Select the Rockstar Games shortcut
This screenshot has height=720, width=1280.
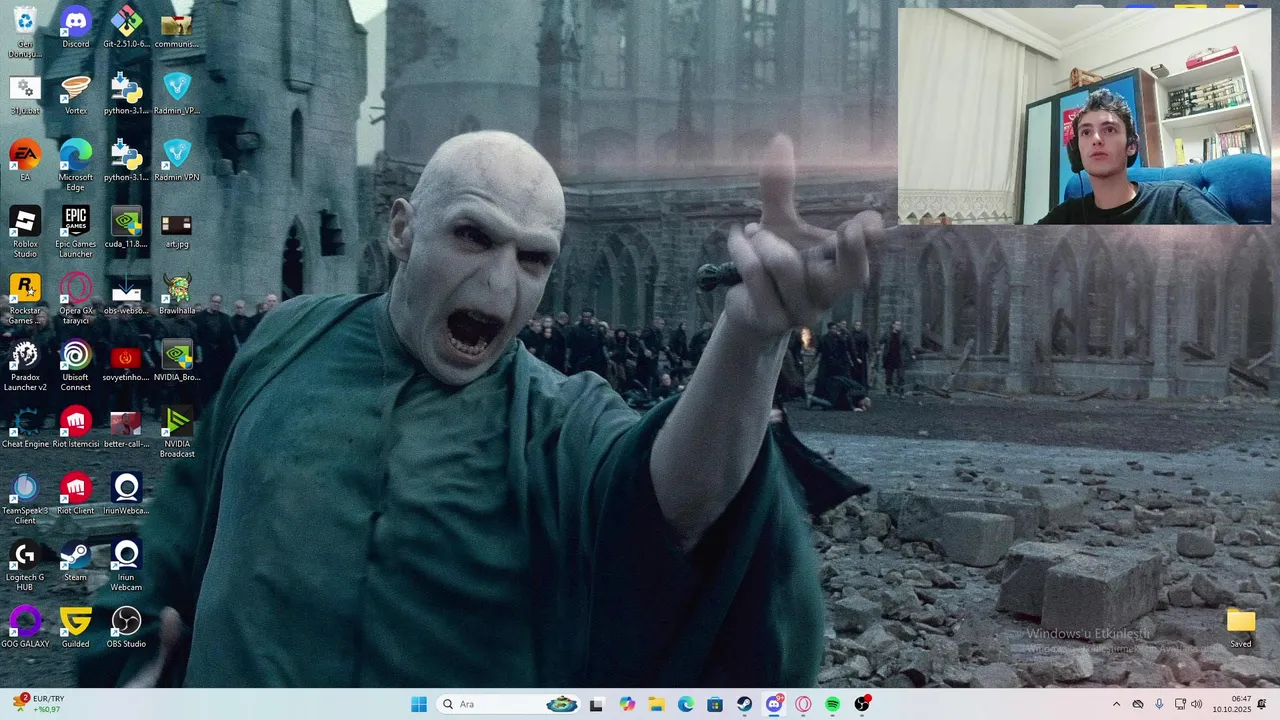pyautogui.click(x=25, y=299)
